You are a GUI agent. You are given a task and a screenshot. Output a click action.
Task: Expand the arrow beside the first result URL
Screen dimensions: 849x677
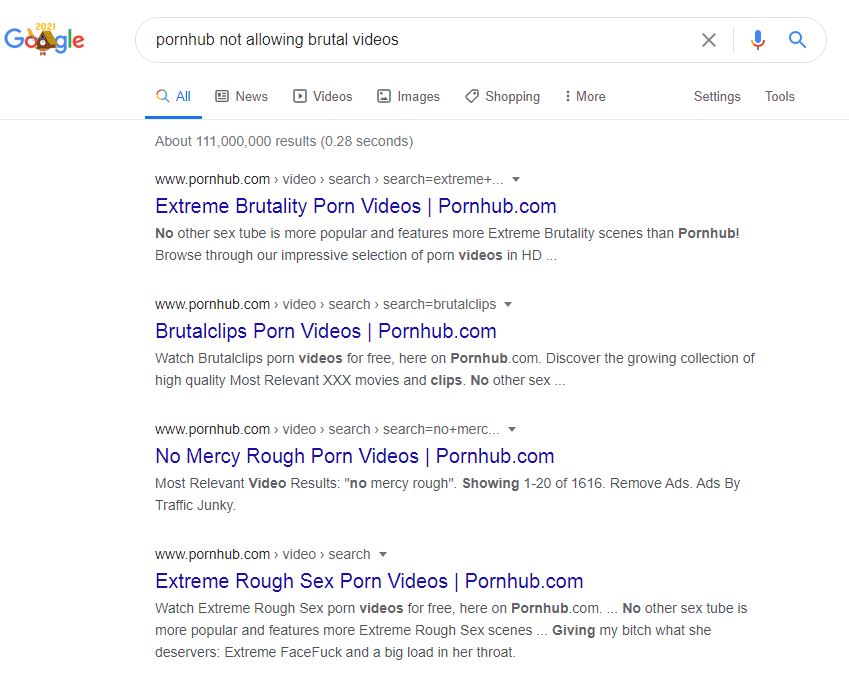[516, 180]
